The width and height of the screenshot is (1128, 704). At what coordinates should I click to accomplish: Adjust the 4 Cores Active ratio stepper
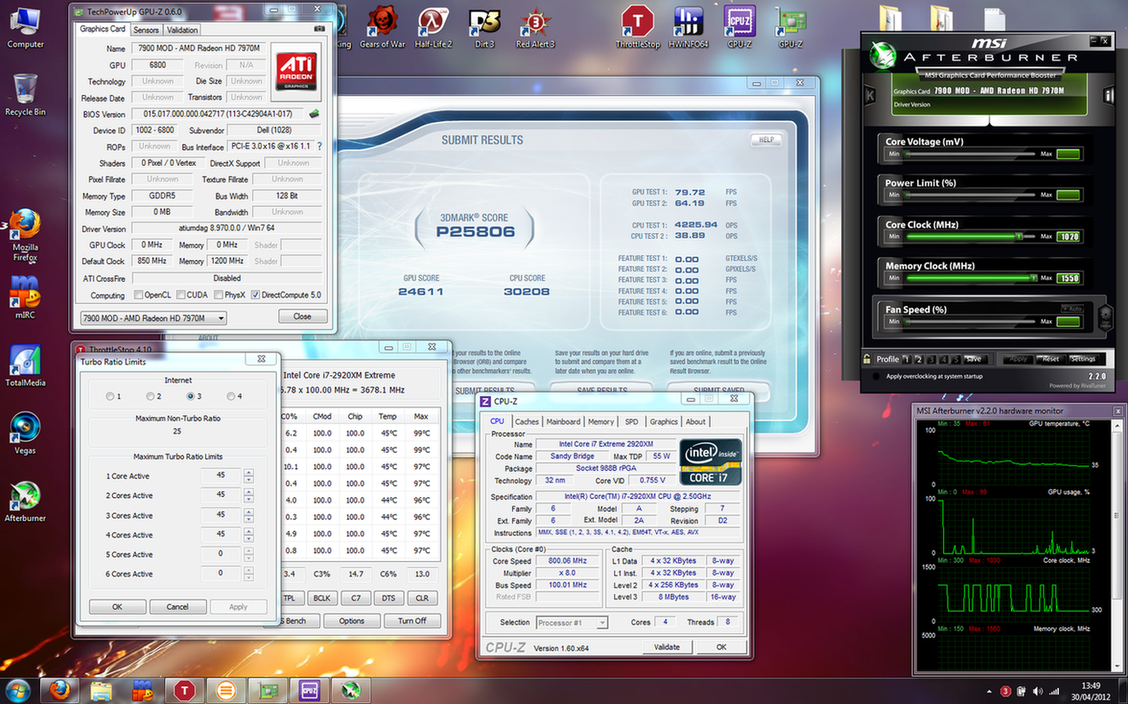tap(248, 534)
